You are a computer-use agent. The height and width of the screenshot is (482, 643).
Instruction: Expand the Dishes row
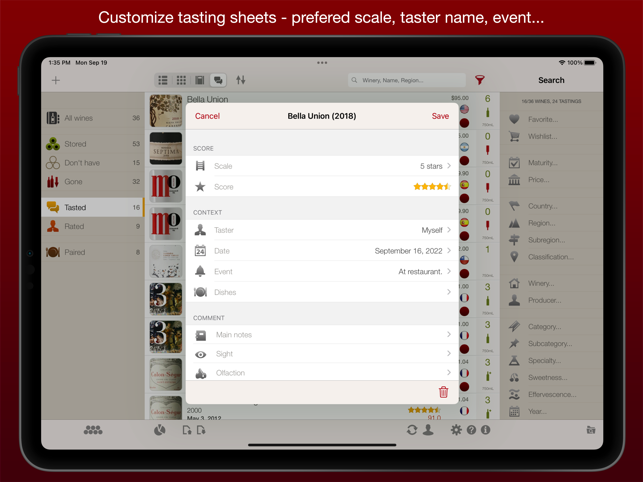click(322, 292)
